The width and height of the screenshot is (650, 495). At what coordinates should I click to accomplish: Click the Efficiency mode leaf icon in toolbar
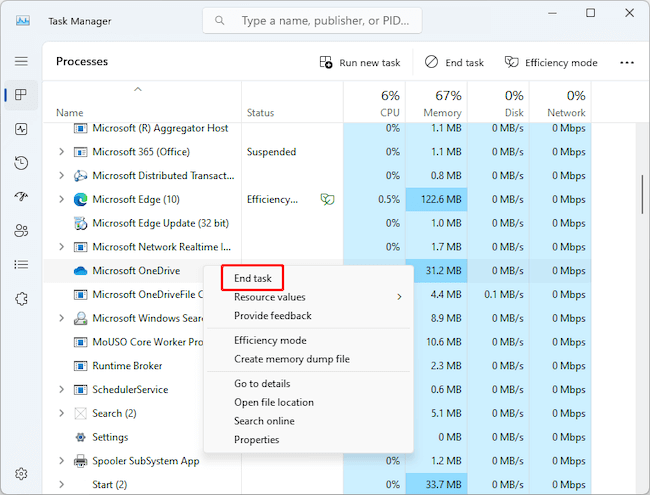(x=512, y=62)
